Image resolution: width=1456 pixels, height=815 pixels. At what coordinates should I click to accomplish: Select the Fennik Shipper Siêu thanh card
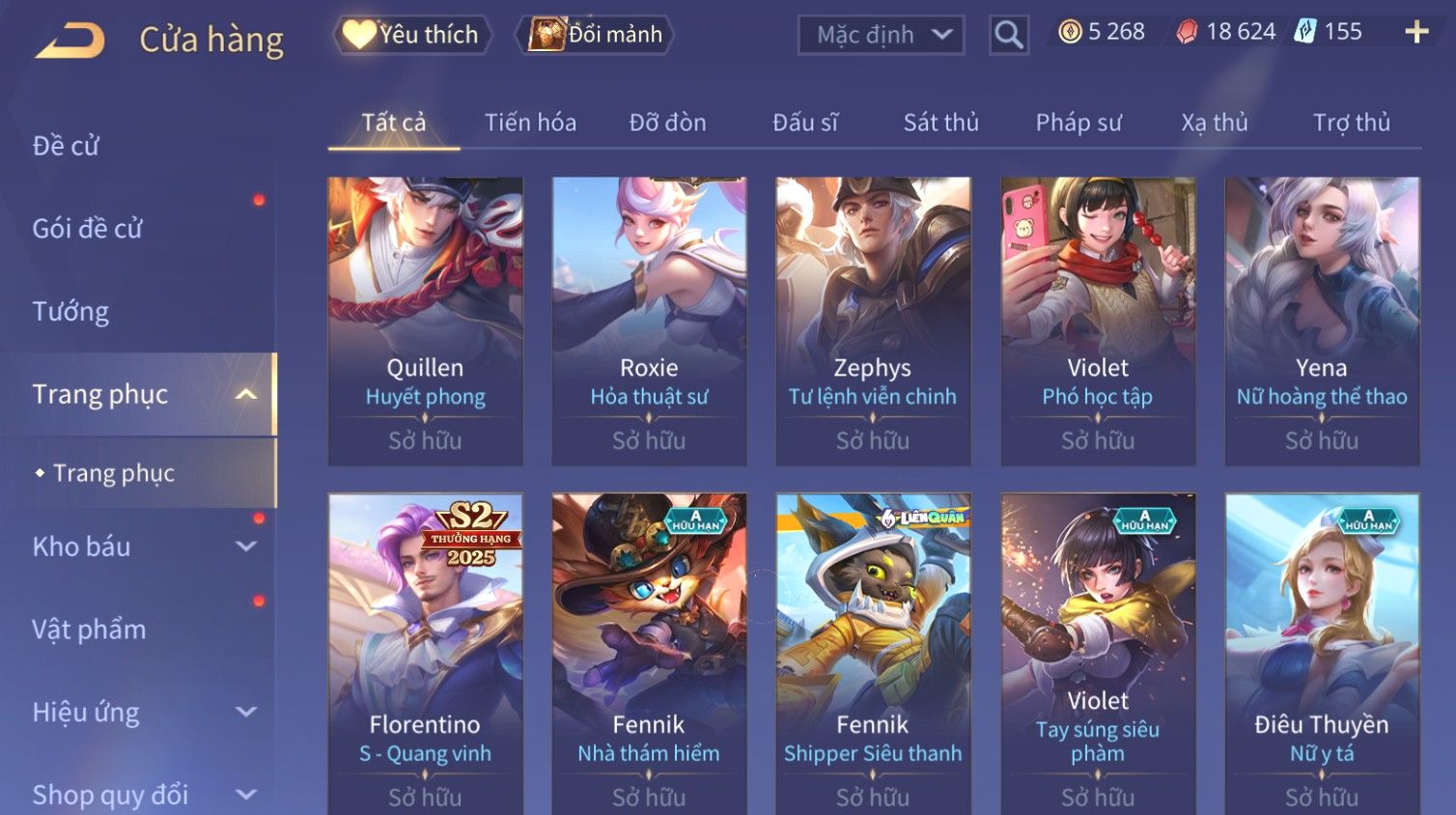click(x=873, y=654)
